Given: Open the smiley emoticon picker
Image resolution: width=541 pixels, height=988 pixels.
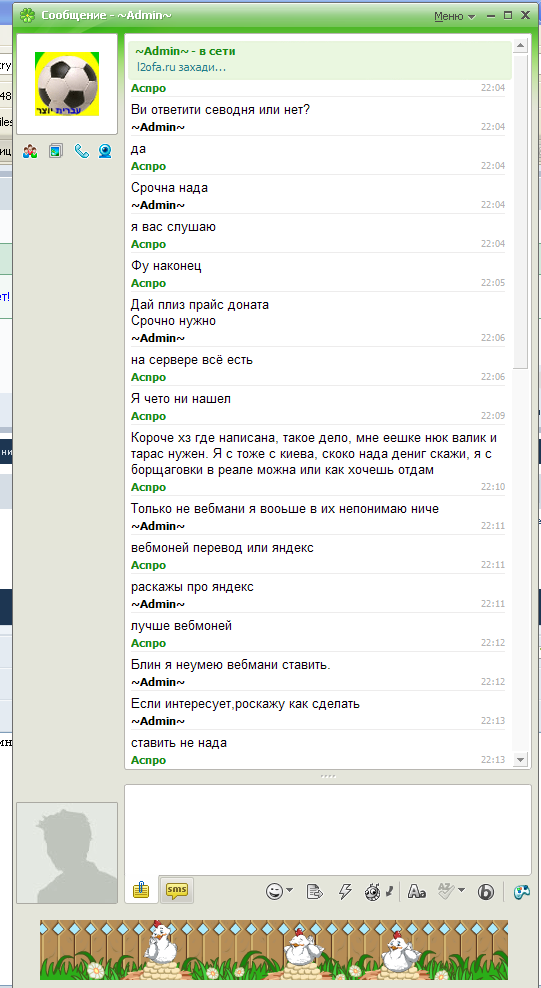Looking at the screenshot, I should (274, 891).
